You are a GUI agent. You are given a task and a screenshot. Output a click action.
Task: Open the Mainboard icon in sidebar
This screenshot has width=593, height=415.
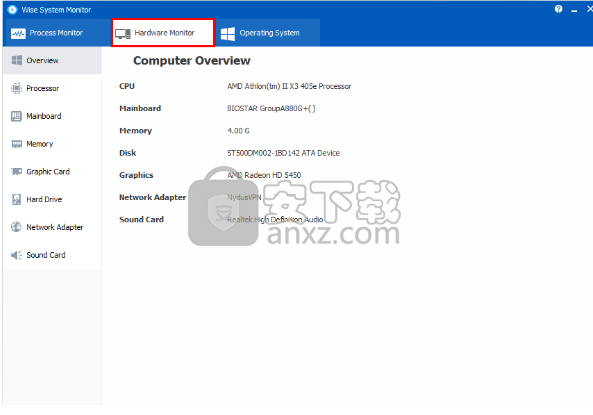coord(16,116)
